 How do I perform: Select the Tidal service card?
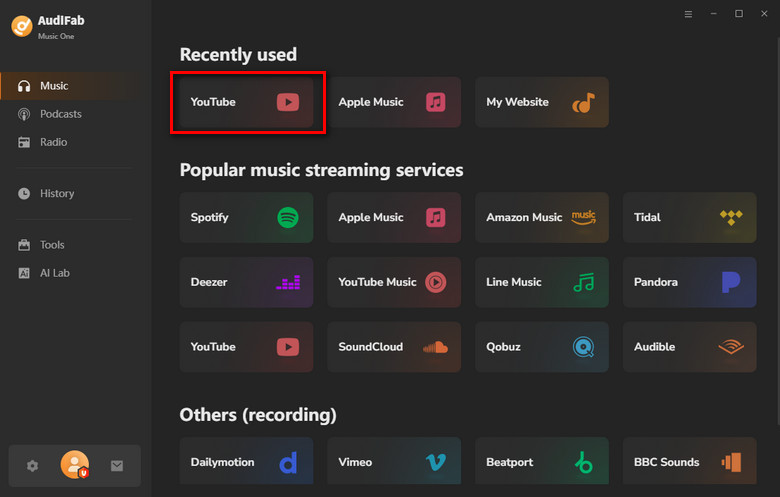coord(689,217)
